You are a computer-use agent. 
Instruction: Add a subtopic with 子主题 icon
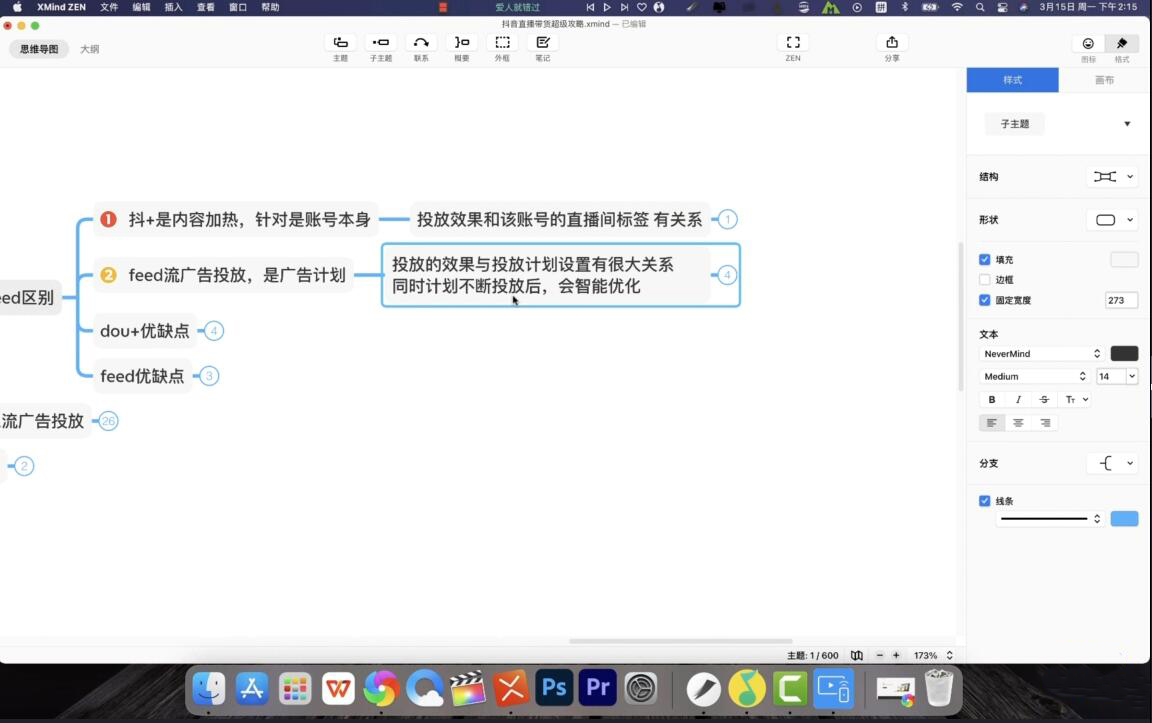click(x=380, y=43)
